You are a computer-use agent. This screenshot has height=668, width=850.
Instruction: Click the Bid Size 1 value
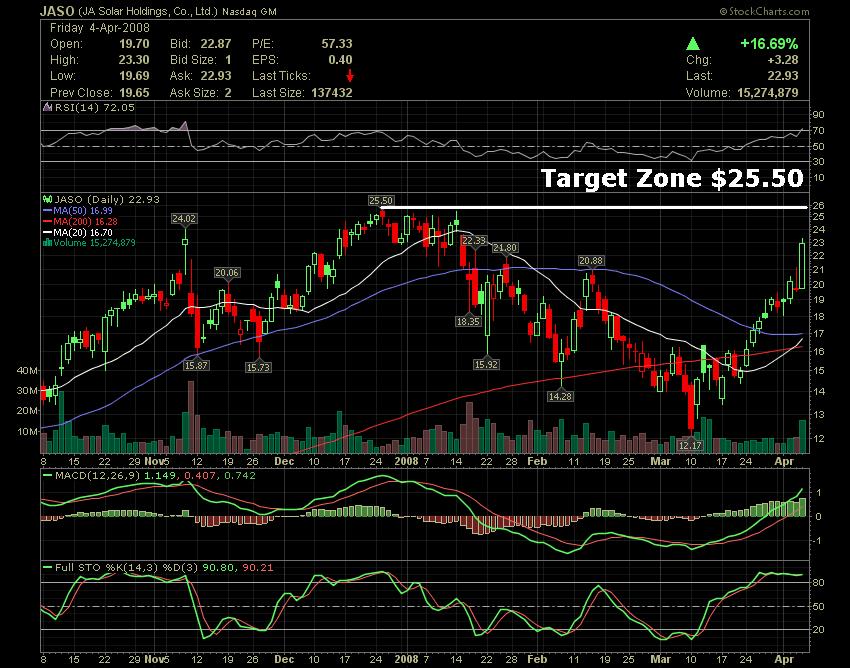click(228, 60)
